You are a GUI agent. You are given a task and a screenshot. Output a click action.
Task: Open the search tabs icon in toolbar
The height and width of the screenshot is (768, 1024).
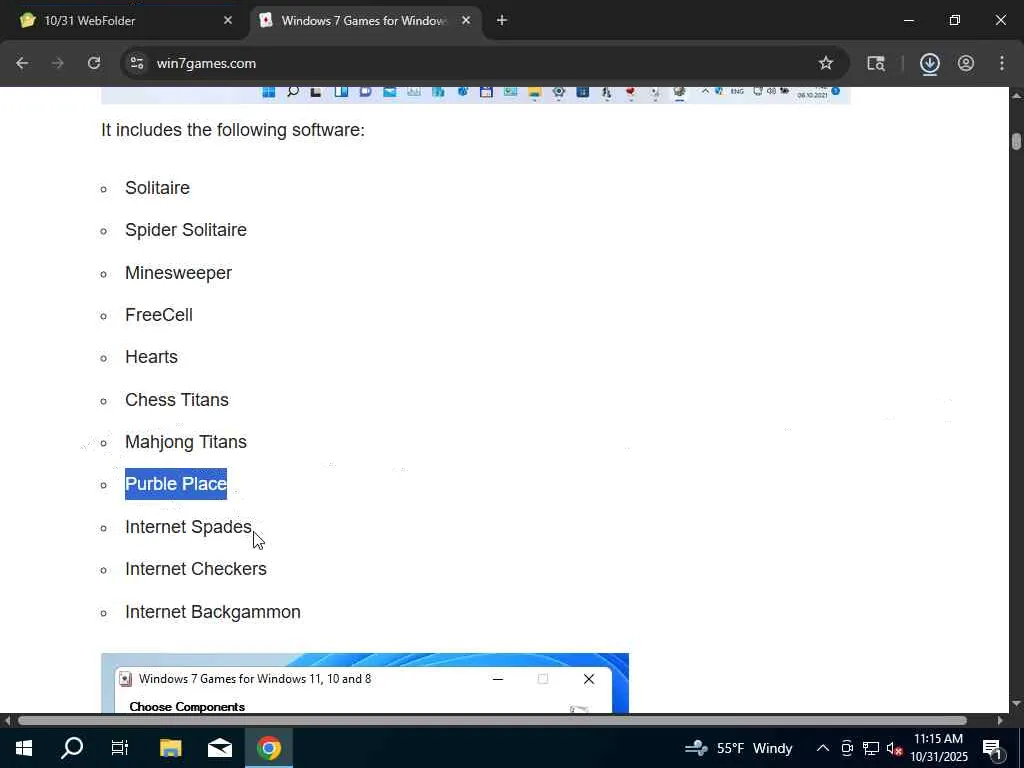point(876,63)
